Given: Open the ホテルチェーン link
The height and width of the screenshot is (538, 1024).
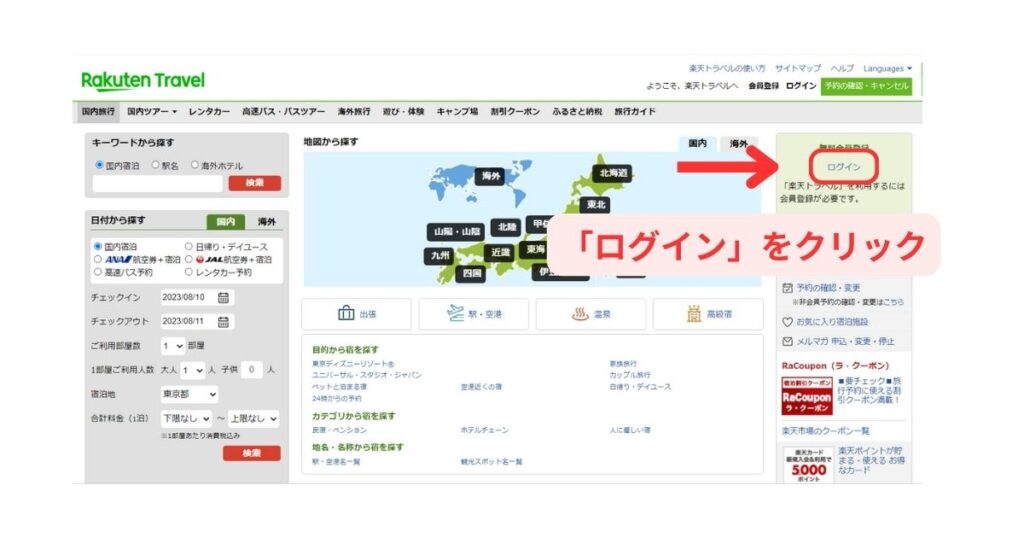Looking at the screenshot, I should [x=484, y=430].
